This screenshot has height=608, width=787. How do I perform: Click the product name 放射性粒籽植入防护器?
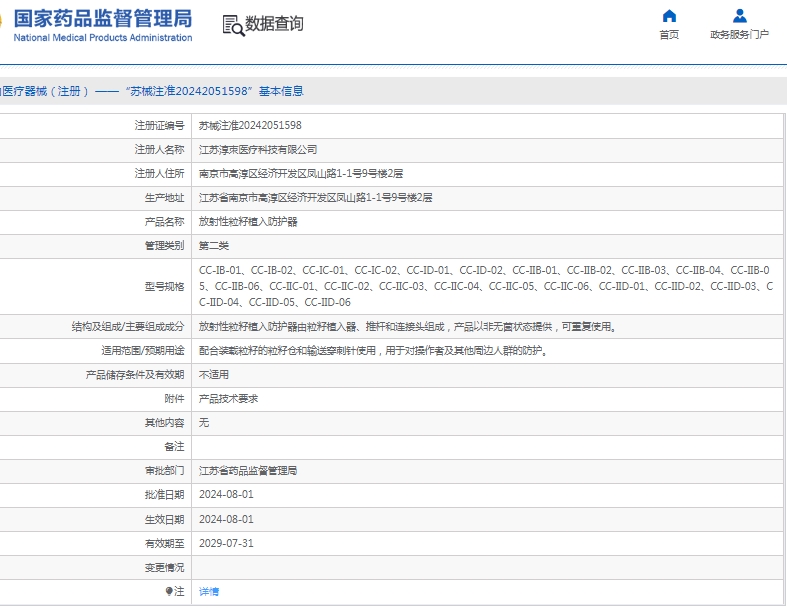(x=248, y=222)
